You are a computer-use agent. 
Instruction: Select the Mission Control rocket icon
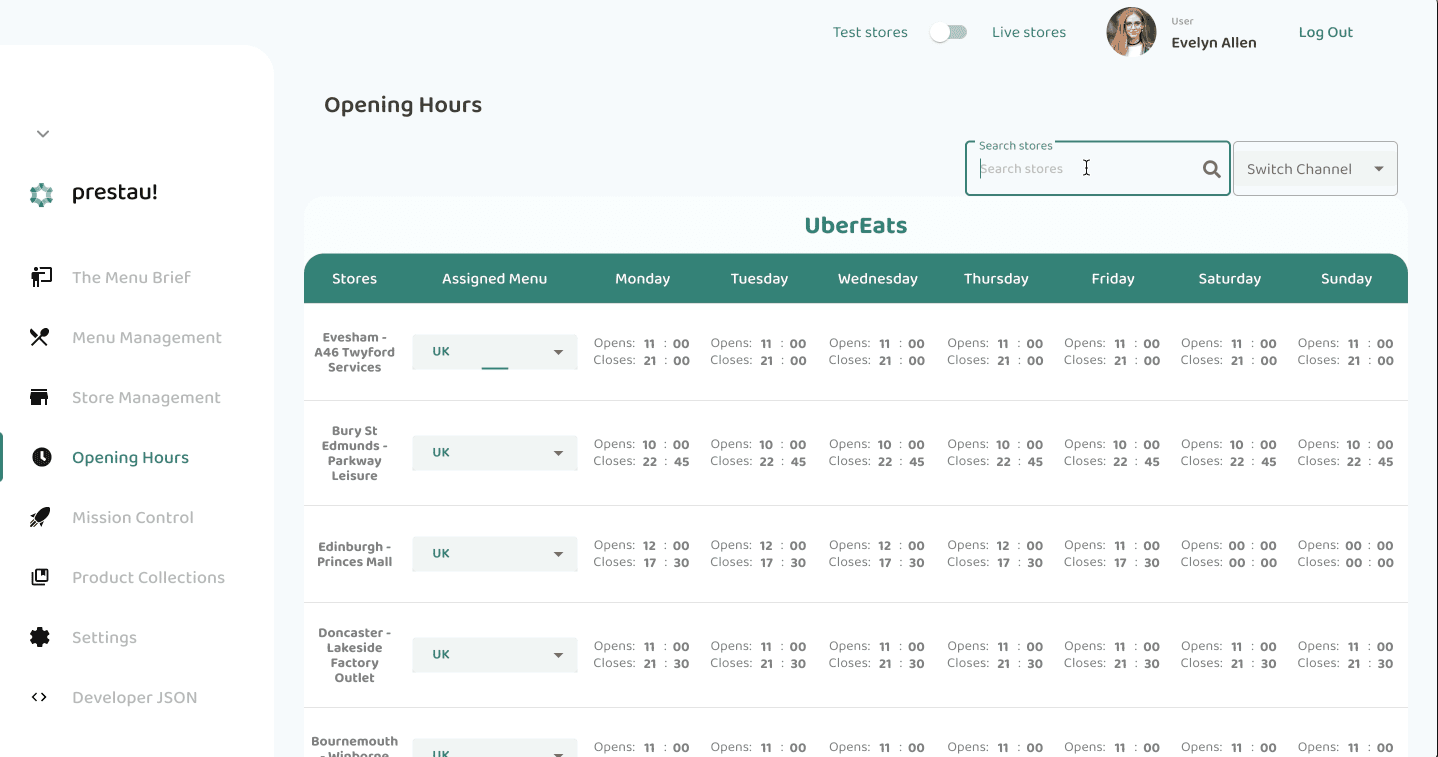point(39,517)
